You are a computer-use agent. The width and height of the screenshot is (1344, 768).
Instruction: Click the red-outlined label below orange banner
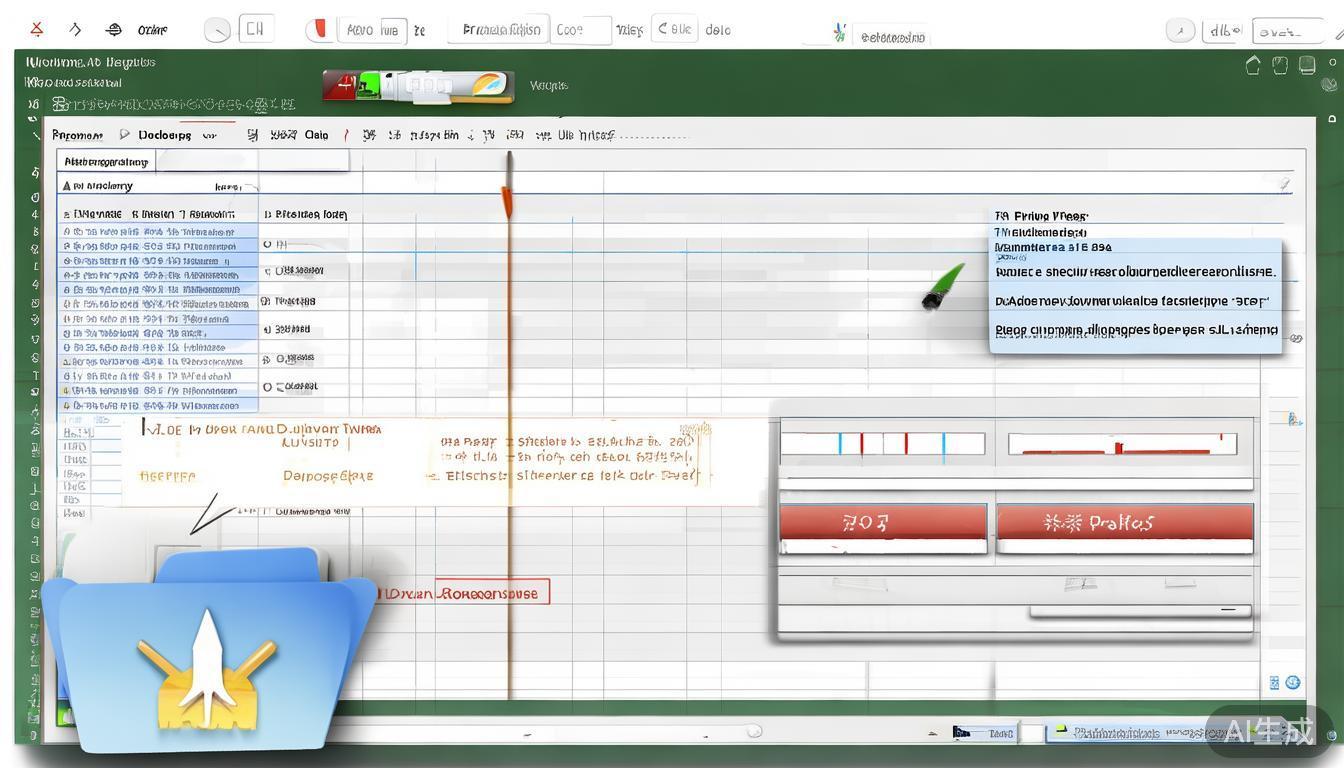(x=463, y=593)
